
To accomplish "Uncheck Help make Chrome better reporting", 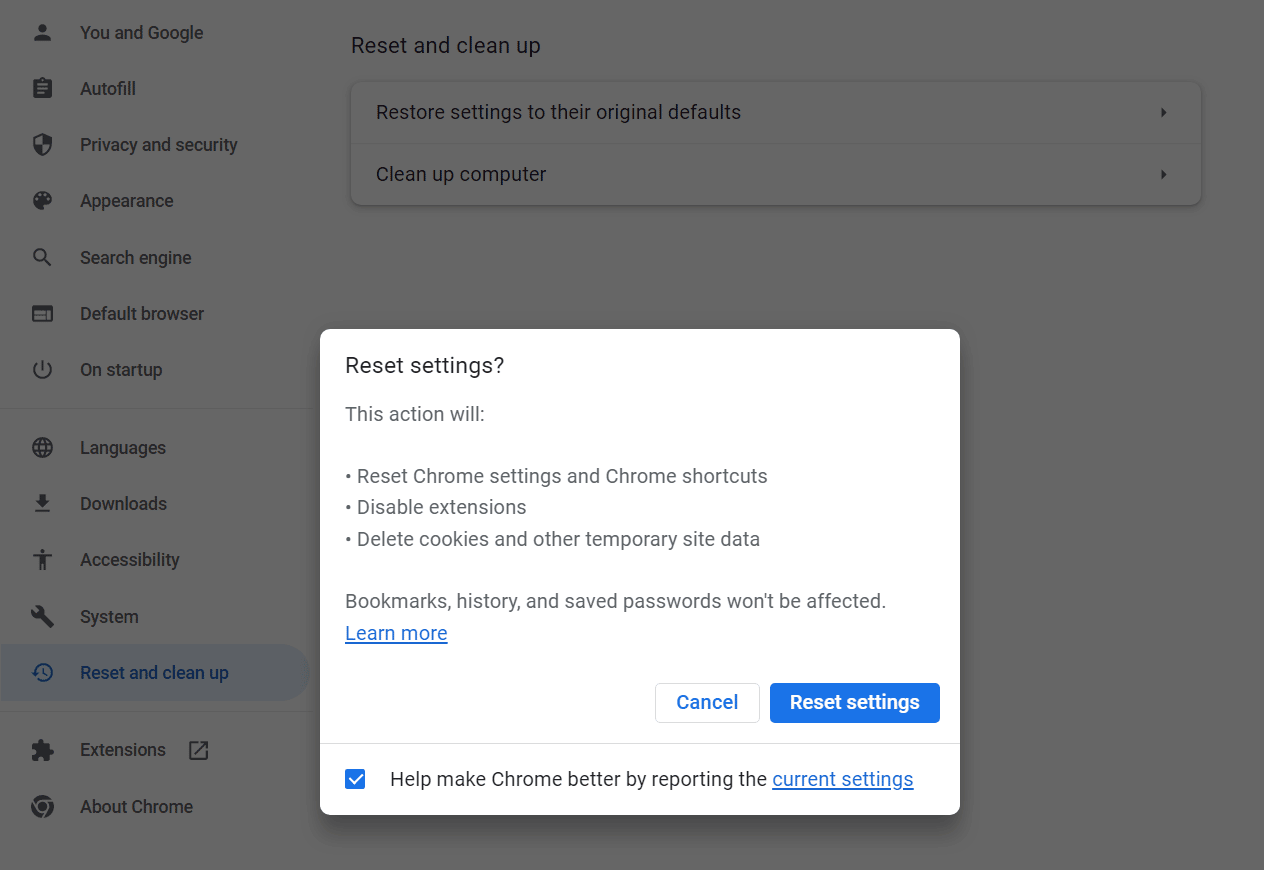I will (355, 778).
